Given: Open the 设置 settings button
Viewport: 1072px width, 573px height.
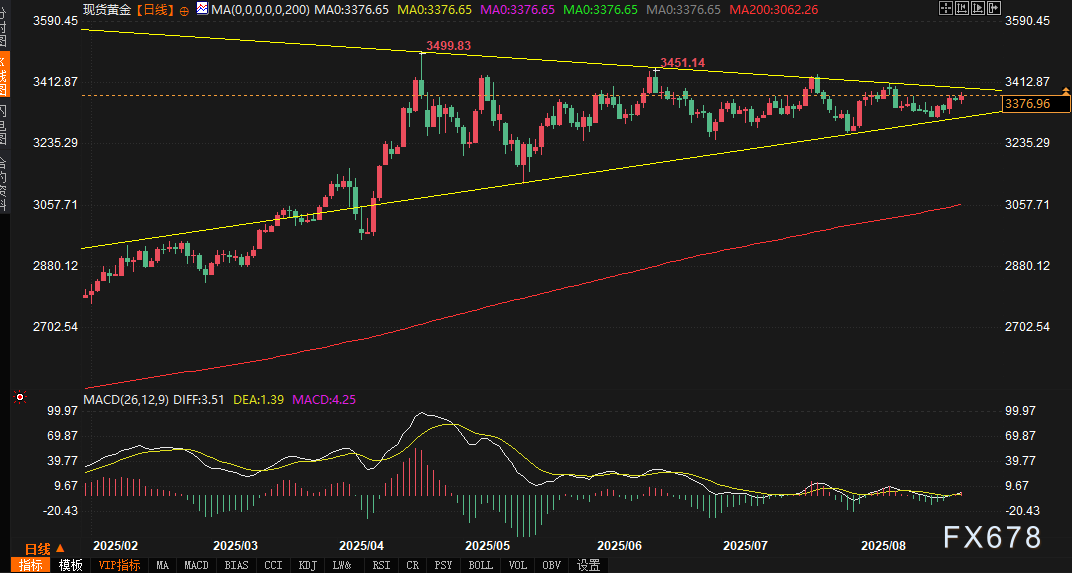Looking at the screenshot, I should point(589,565).
